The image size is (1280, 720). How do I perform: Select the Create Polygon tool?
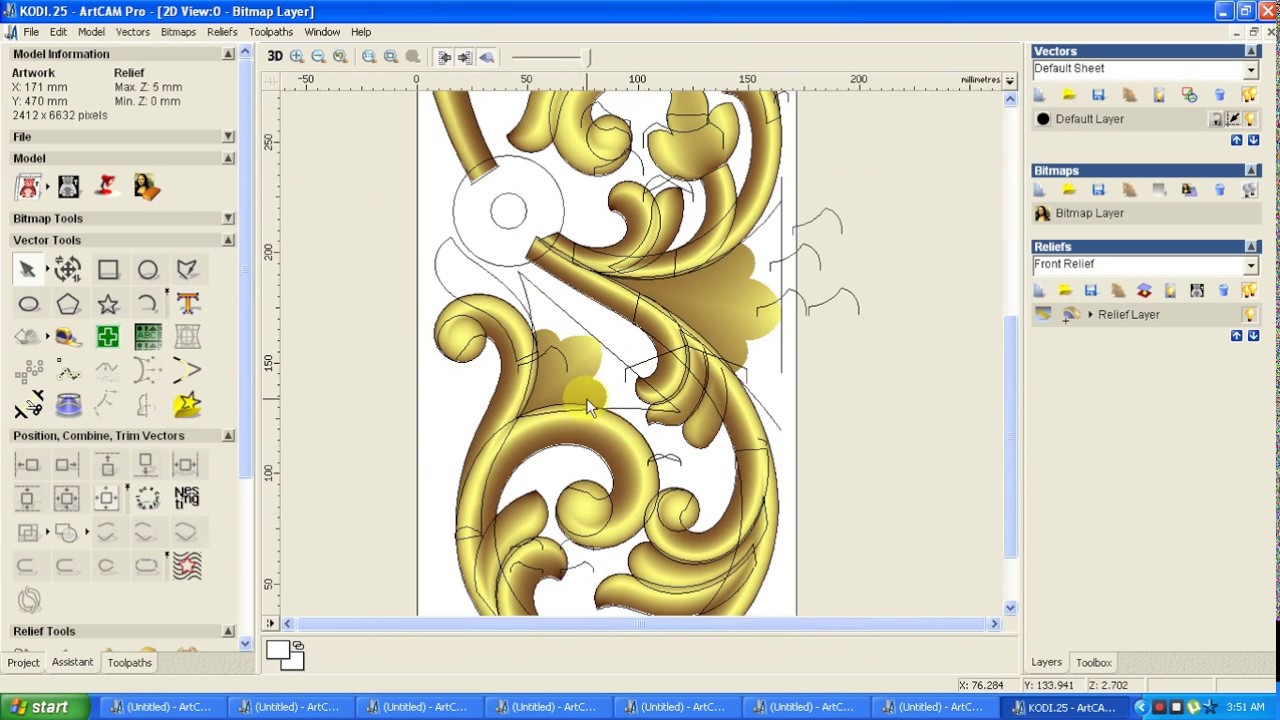pyautogui.click(x=68, y=304)
